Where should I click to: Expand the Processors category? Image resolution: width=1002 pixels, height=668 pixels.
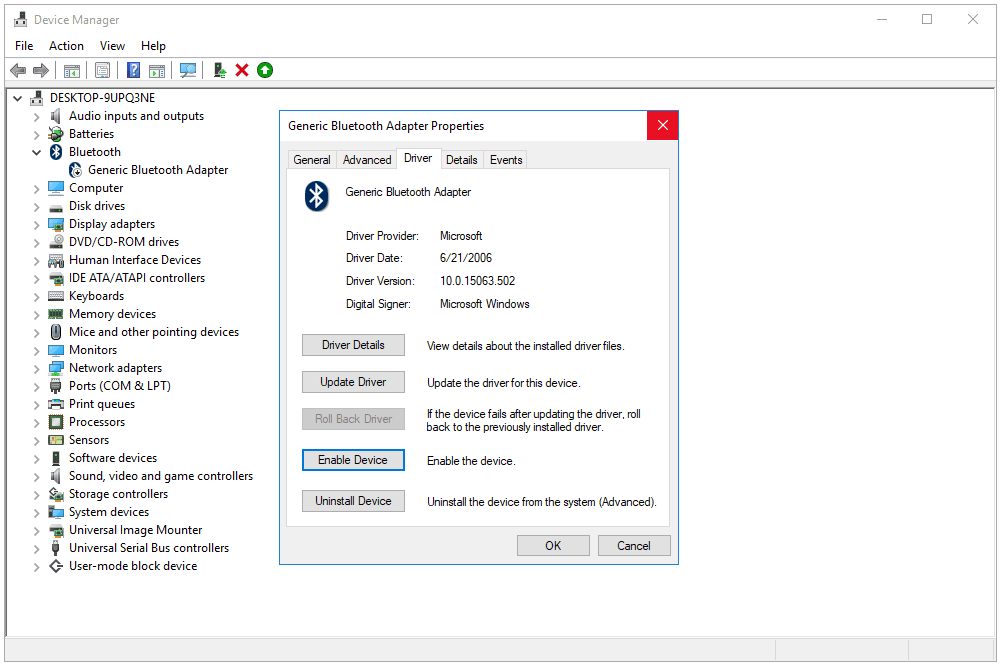37,423
